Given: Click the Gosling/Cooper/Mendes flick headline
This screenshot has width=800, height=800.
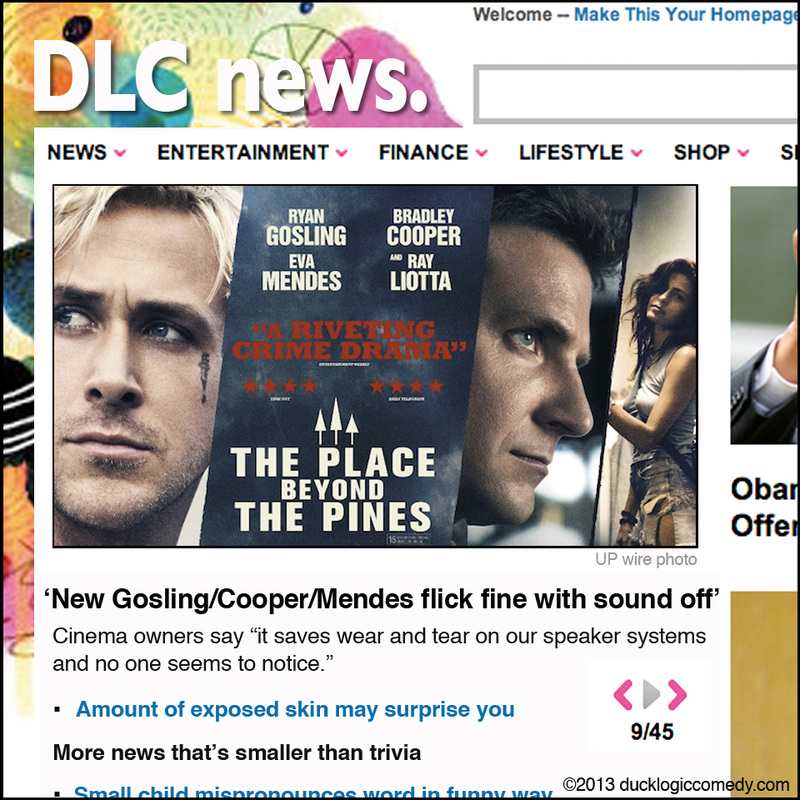Looking at the screenshot, I should tap(382, 599).
